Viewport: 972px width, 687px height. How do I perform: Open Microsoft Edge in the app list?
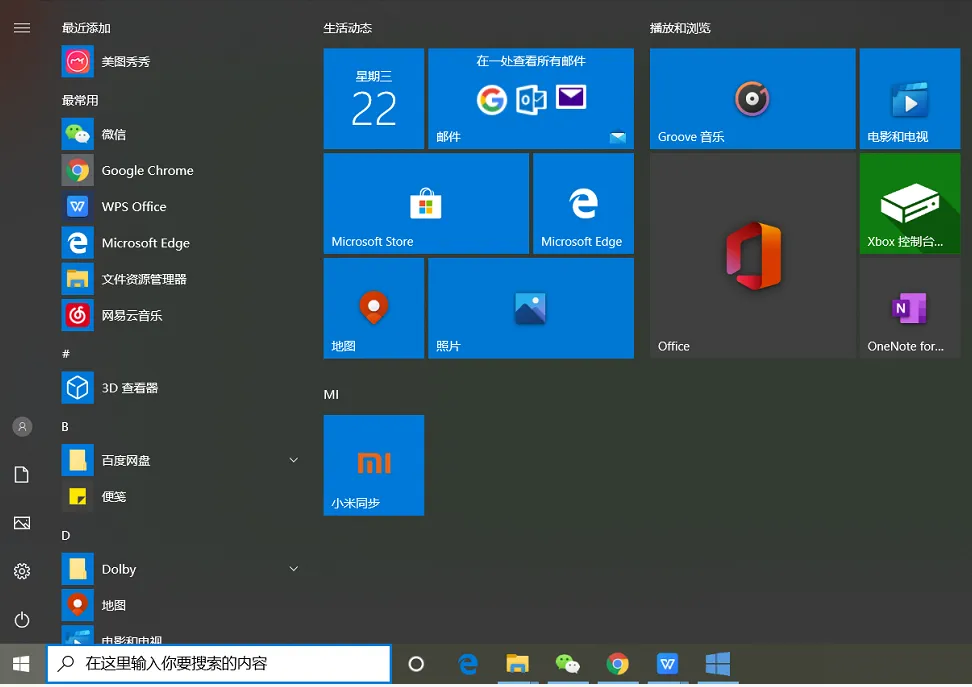[x=180, y=243]
